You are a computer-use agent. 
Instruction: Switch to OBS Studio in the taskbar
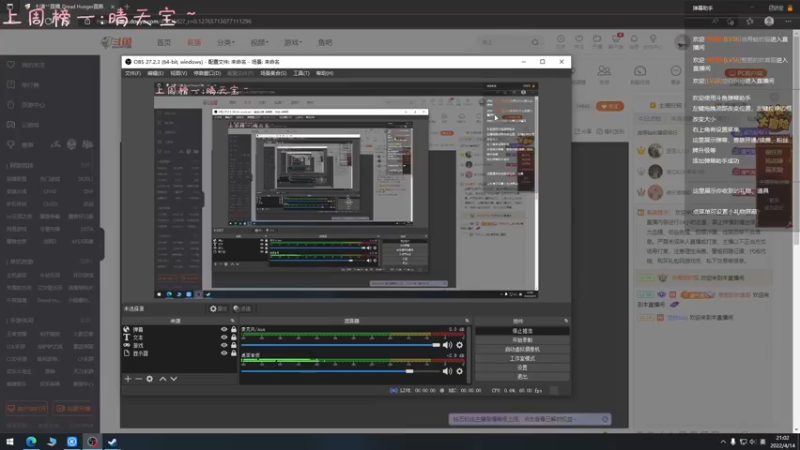[x=92, y=441]
